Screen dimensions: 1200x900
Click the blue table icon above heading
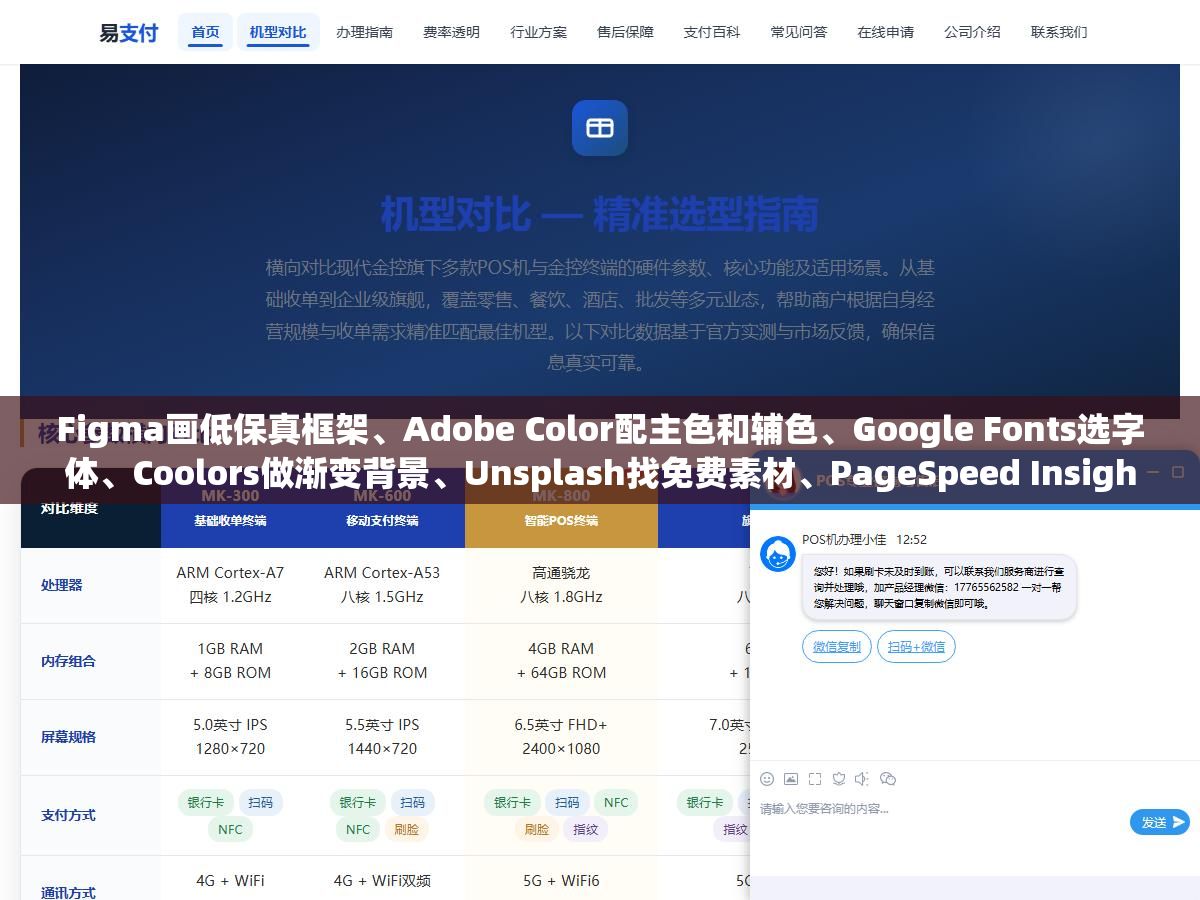coord(600,128)
